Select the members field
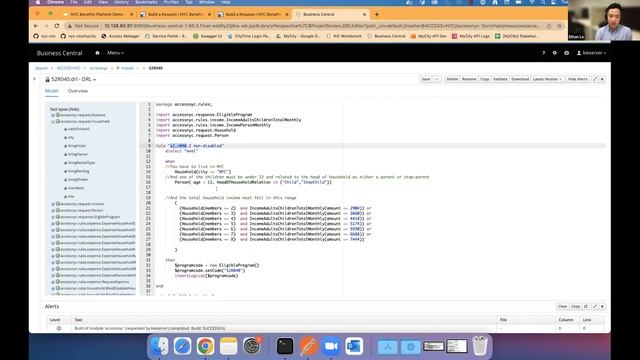640x360 pixels. coord(76,188)
